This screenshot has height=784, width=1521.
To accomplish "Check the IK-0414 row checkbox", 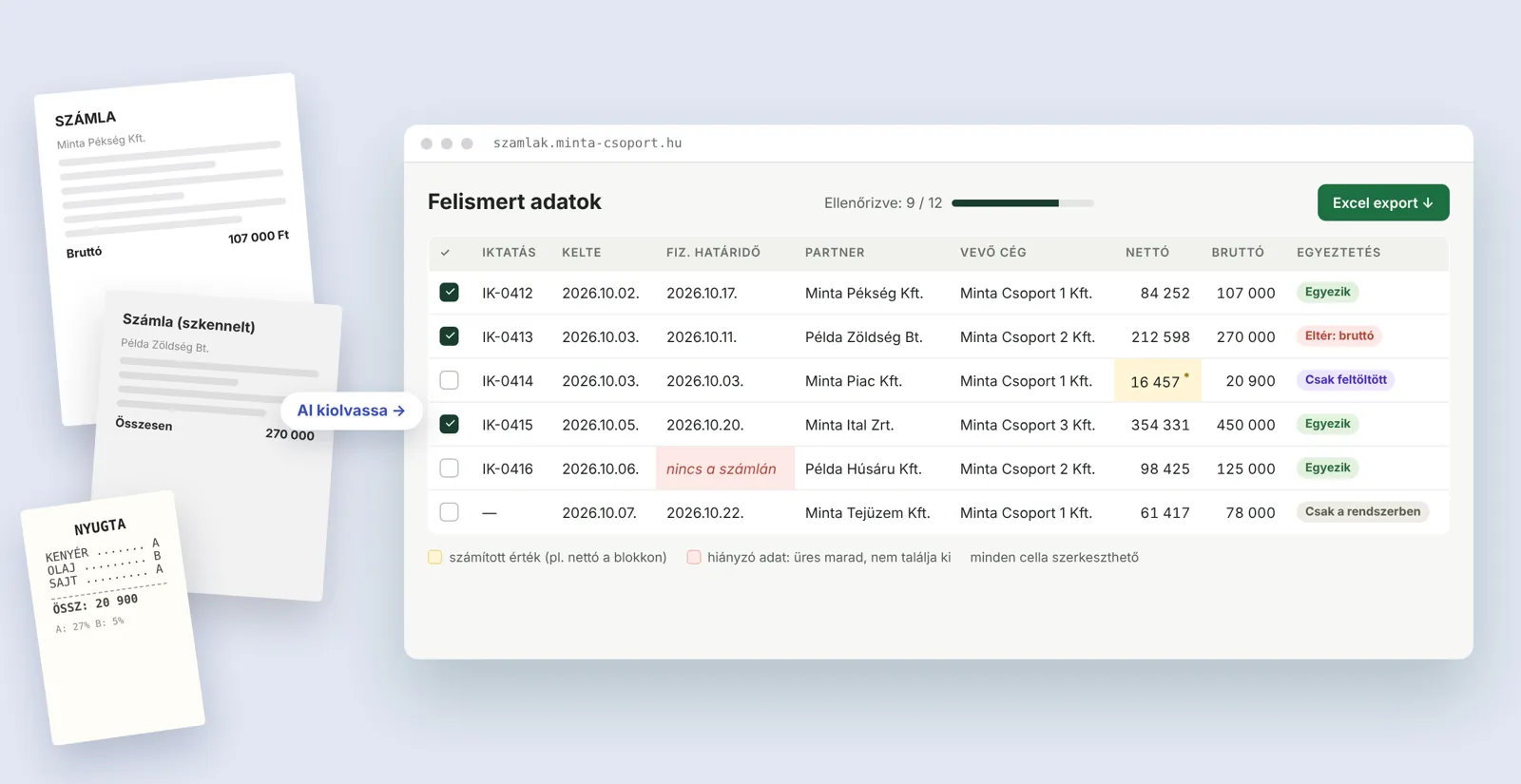I will coord(450,380).
